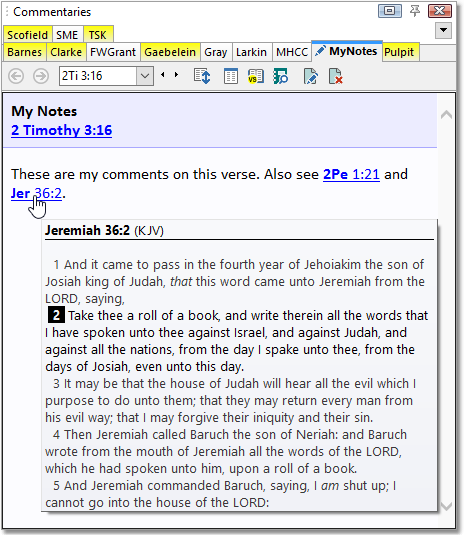Go back with the left arrow navigation button
Screen dimensions: 464x537
(16, 76)
